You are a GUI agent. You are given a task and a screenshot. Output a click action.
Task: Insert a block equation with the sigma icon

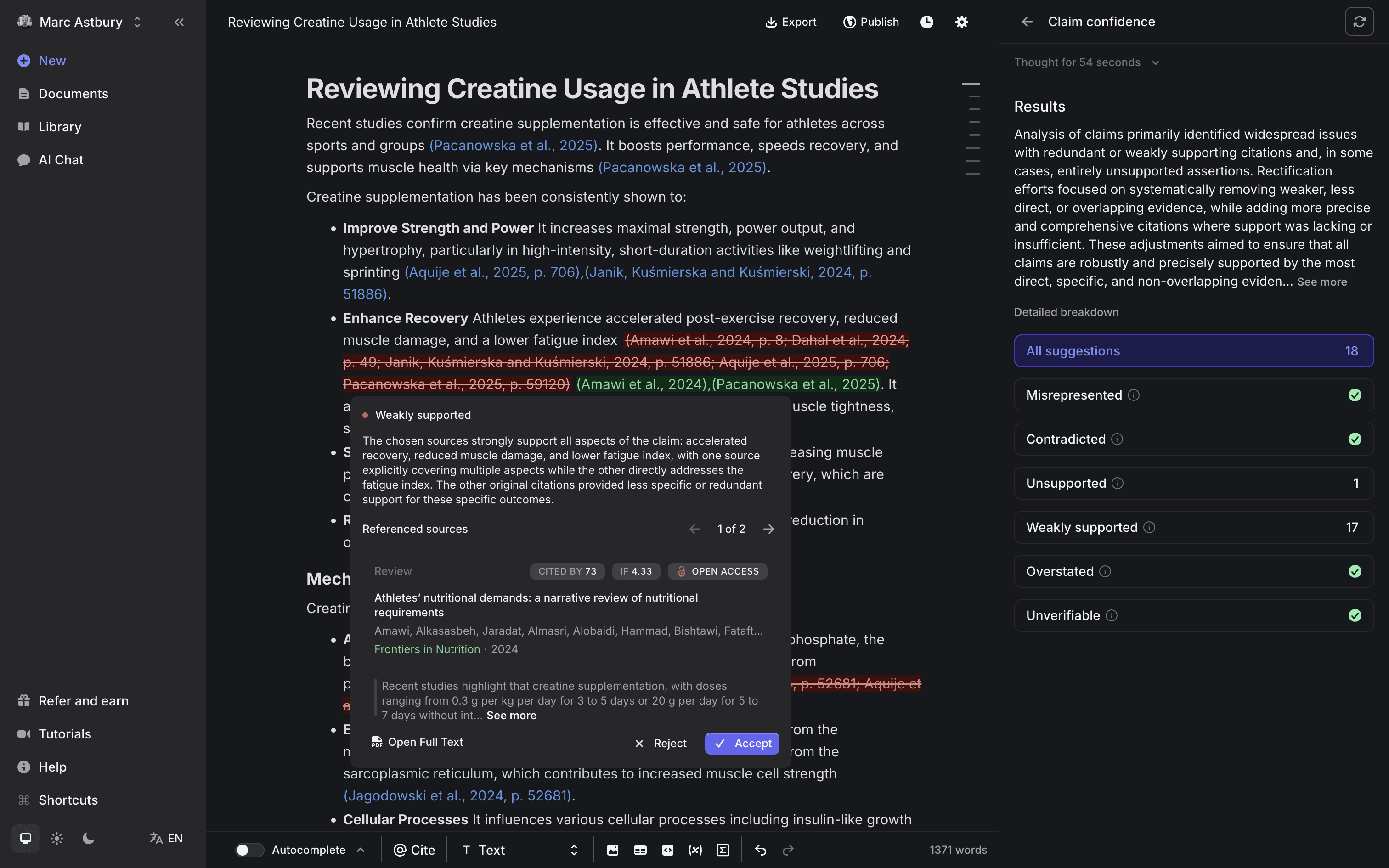pos(723,850)
